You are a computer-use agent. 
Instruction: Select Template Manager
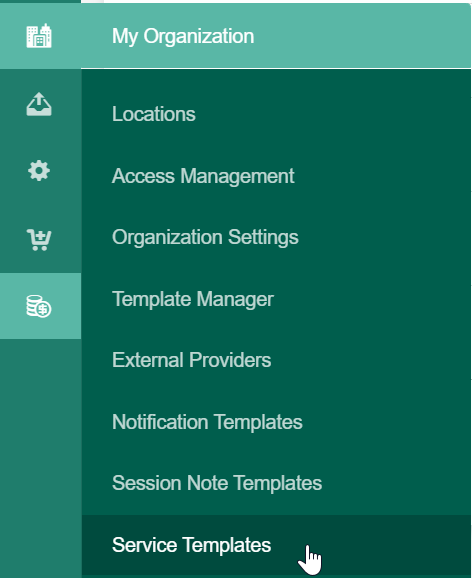click(193, 299)
